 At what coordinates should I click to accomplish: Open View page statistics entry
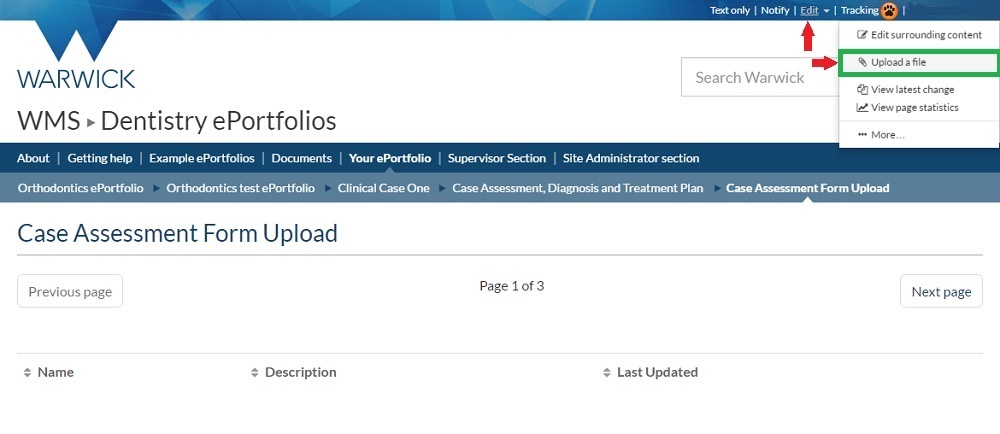tap(914, 108)
